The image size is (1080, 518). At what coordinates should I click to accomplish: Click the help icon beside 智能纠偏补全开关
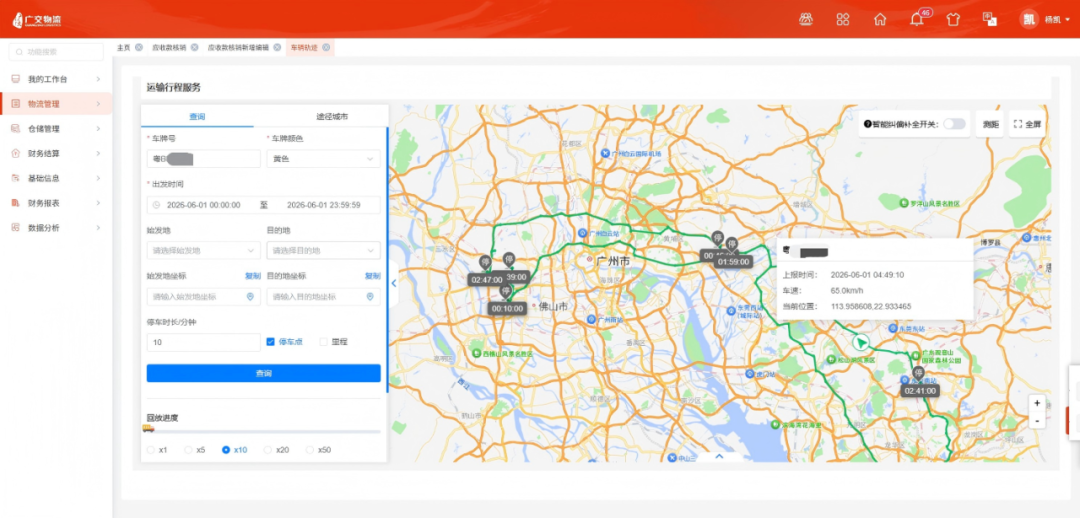click(868, 125)
